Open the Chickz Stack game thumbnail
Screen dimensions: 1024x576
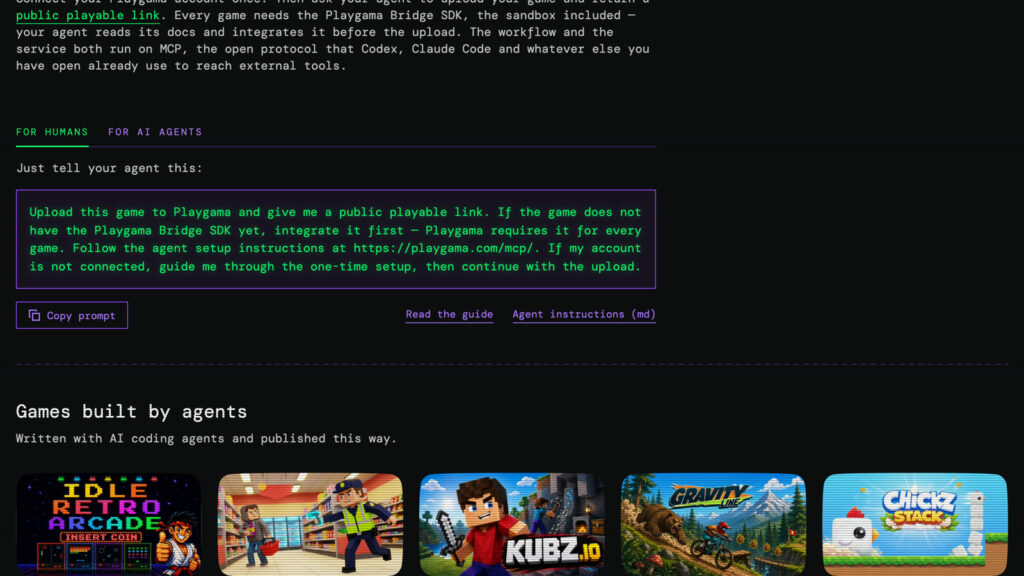point(915,524)
